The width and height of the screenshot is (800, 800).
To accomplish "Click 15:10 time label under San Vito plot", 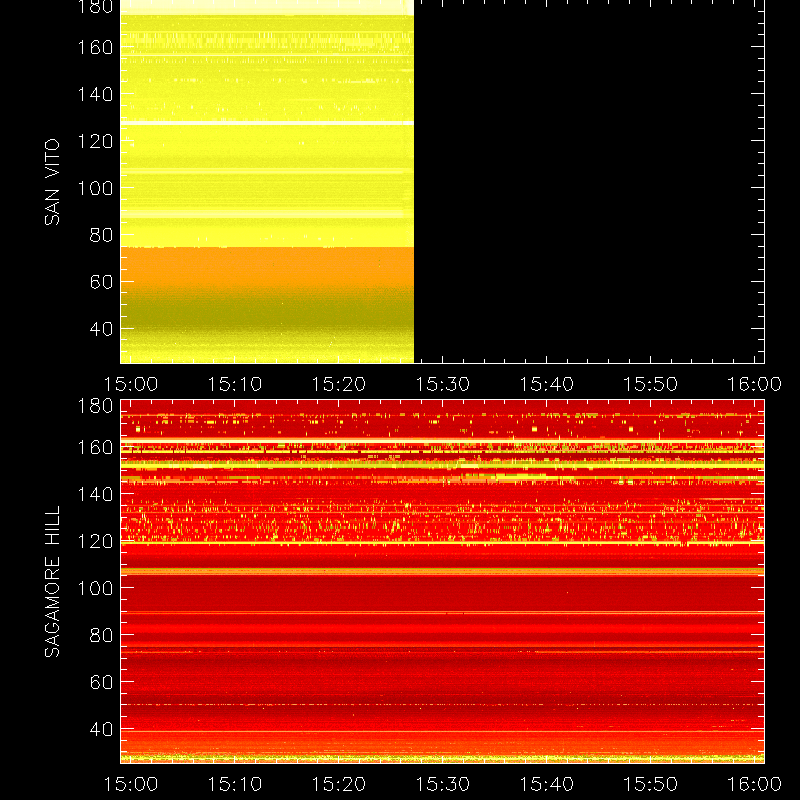I will click(235, 384).
